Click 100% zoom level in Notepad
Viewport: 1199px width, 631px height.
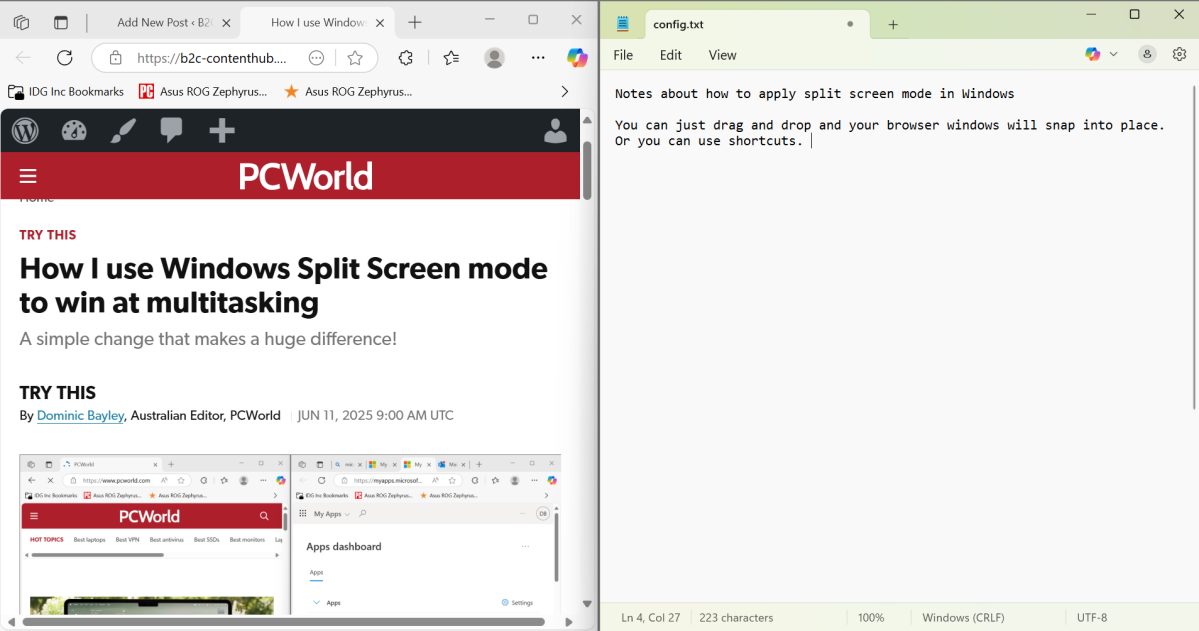click(871, 617)
